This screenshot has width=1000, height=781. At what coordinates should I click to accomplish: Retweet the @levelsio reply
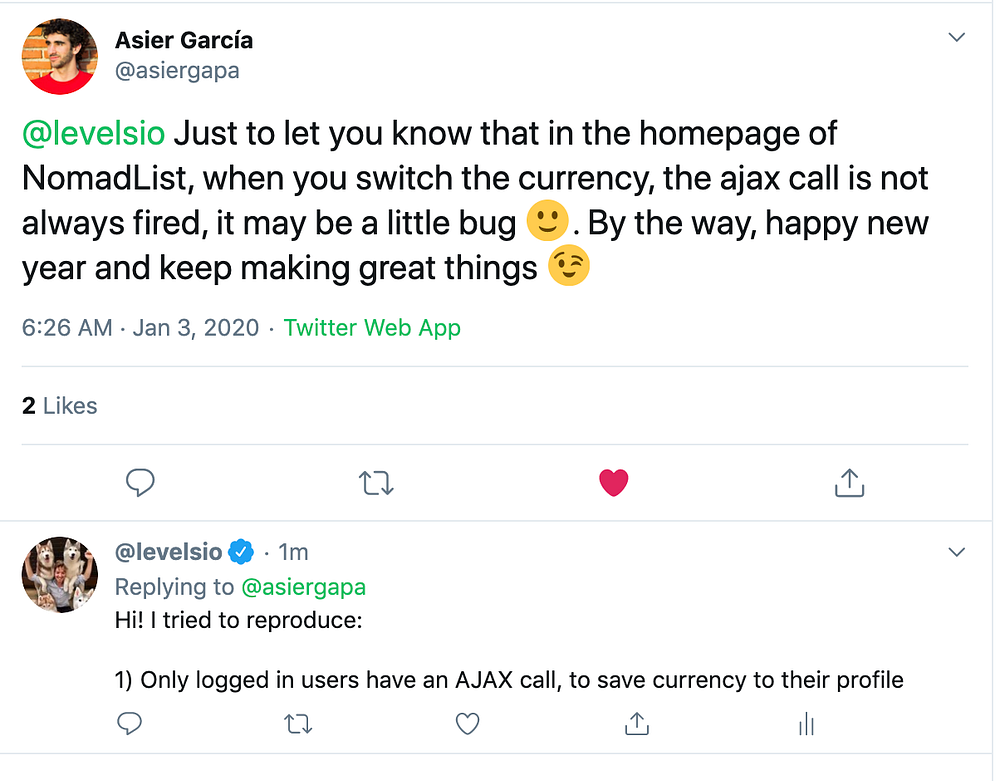[x=298, y=722]
